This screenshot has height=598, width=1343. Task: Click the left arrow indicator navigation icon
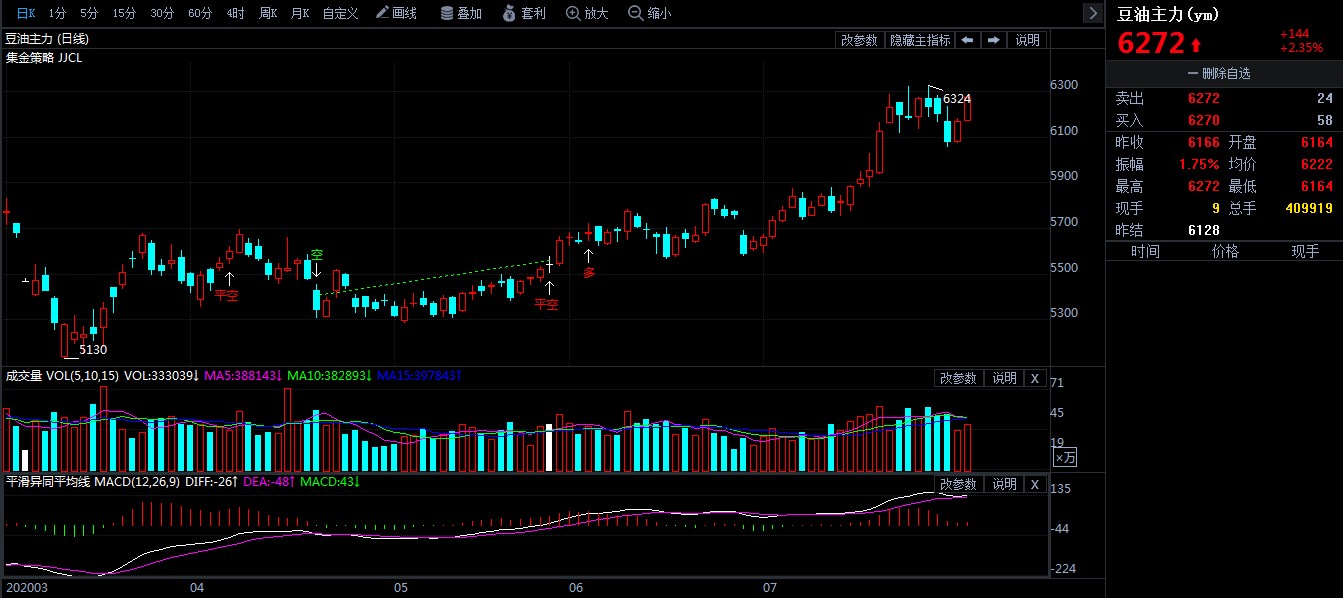click(x=966, y=39)
